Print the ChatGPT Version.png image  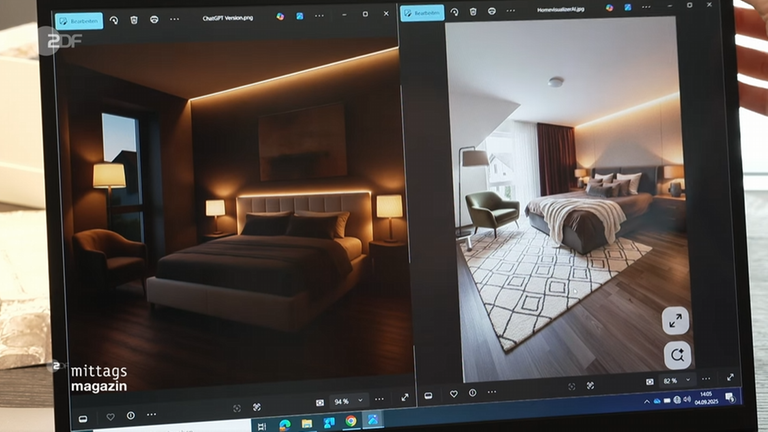[x=154, y=20]
